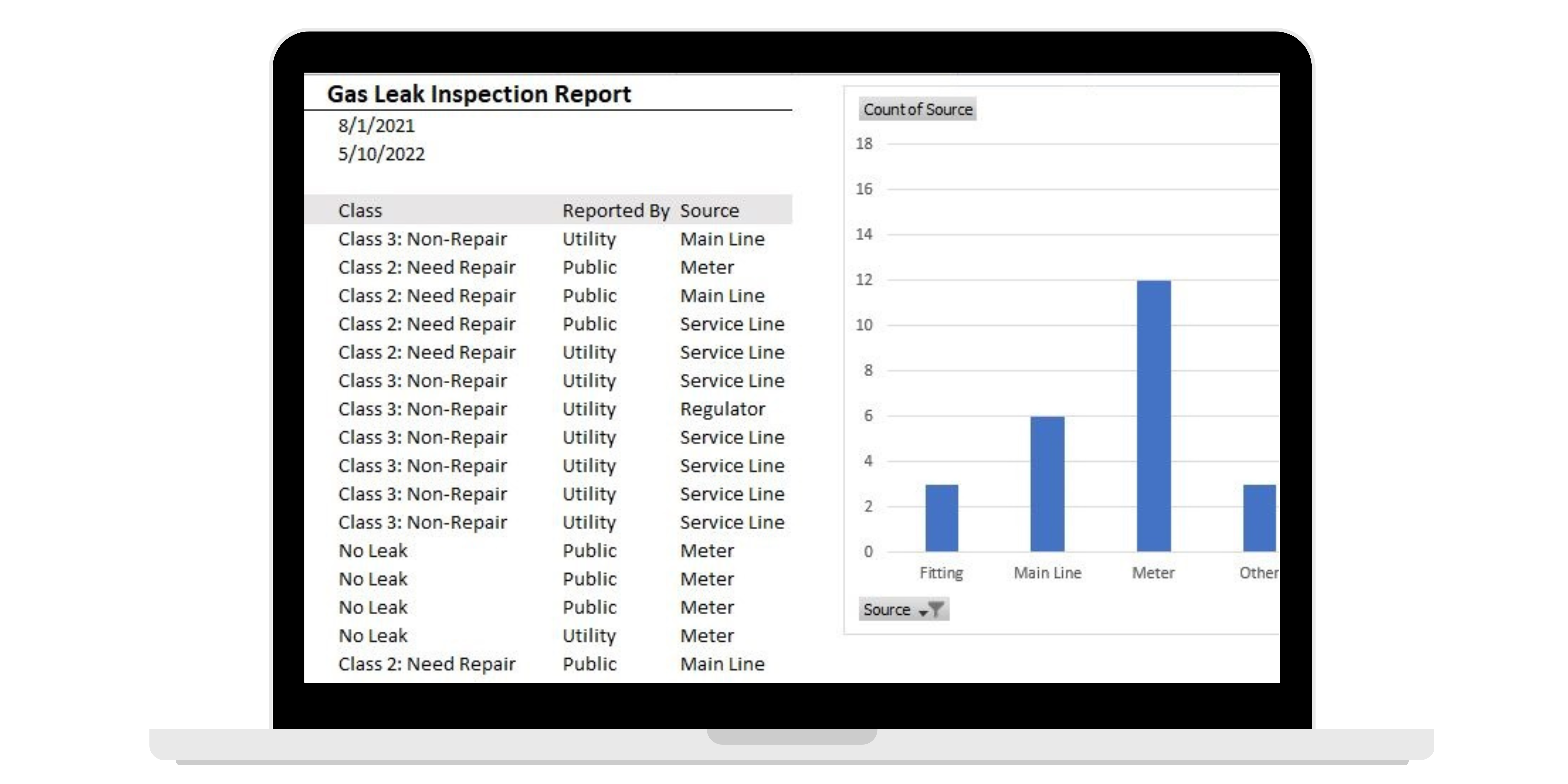Click the Meter axis label under the chart
This screenshot has width=1568, height=784.
point(1154,573)
